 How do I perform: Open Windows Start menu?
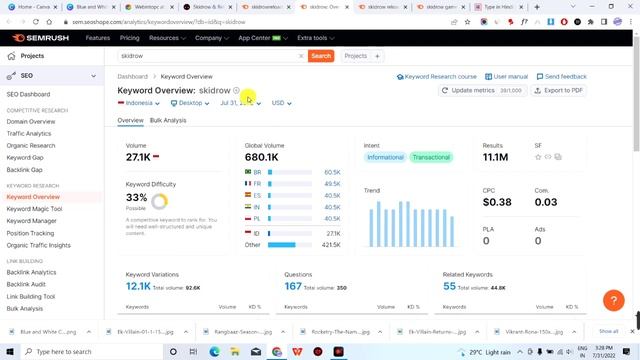(10, 351)
